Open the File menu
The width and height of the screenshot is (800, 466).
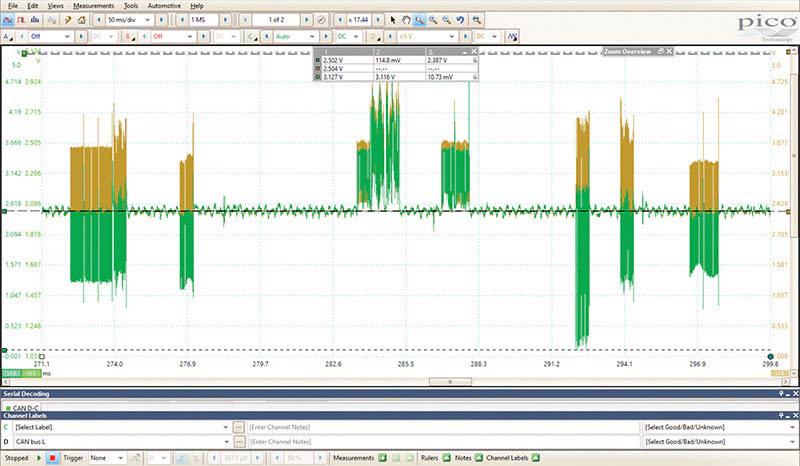pyautogui.click(x=13, y=6)
